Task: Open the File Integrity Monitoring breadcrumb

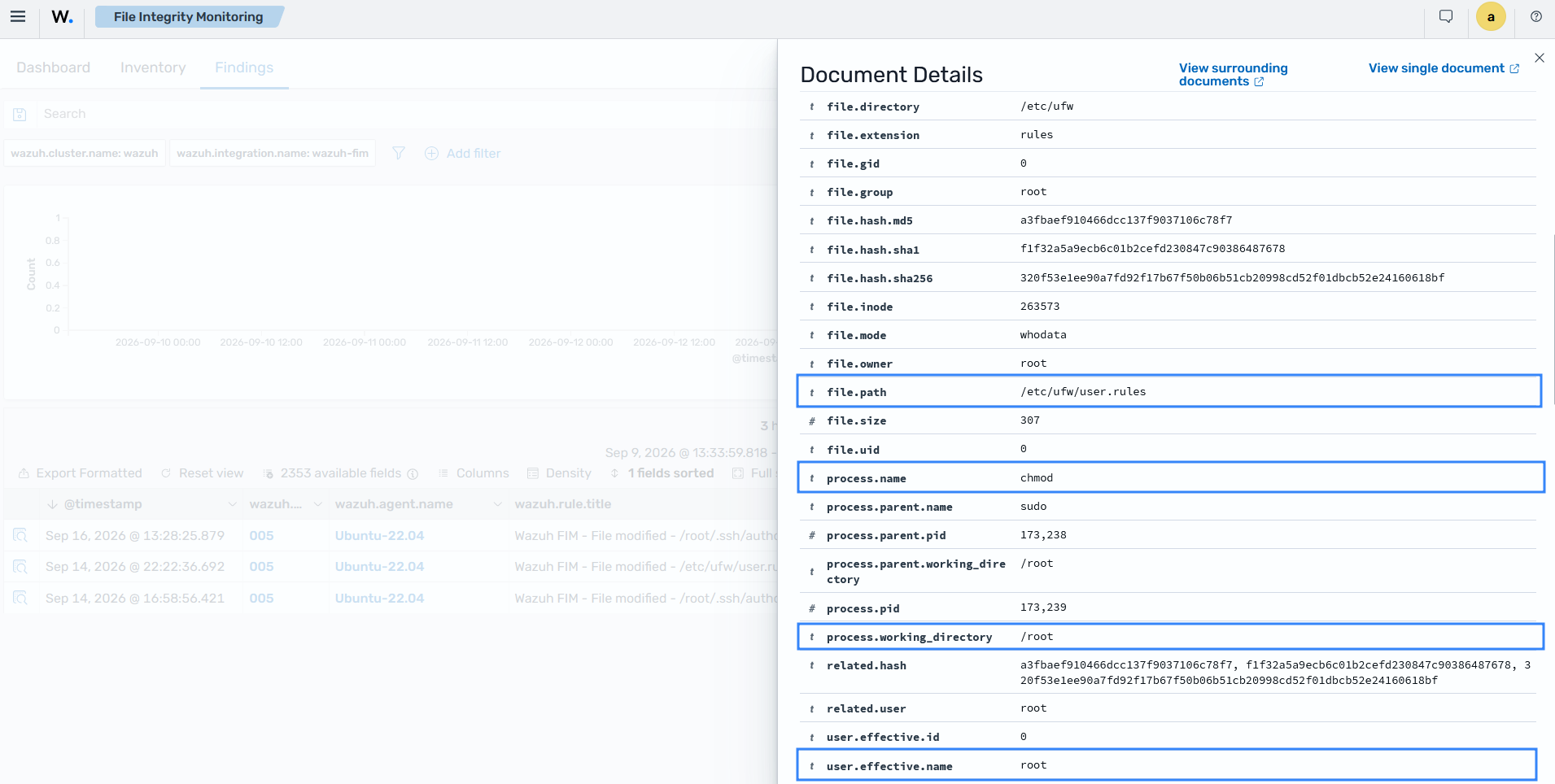Action: coord(189,16)
